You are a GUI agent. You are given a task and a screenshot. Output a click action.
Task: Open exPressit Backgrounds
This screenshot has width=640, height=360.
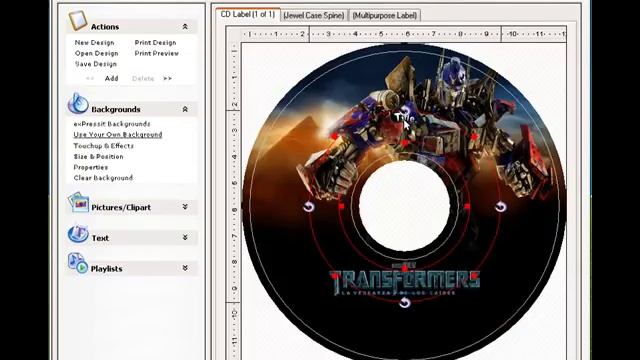[112, 124]
